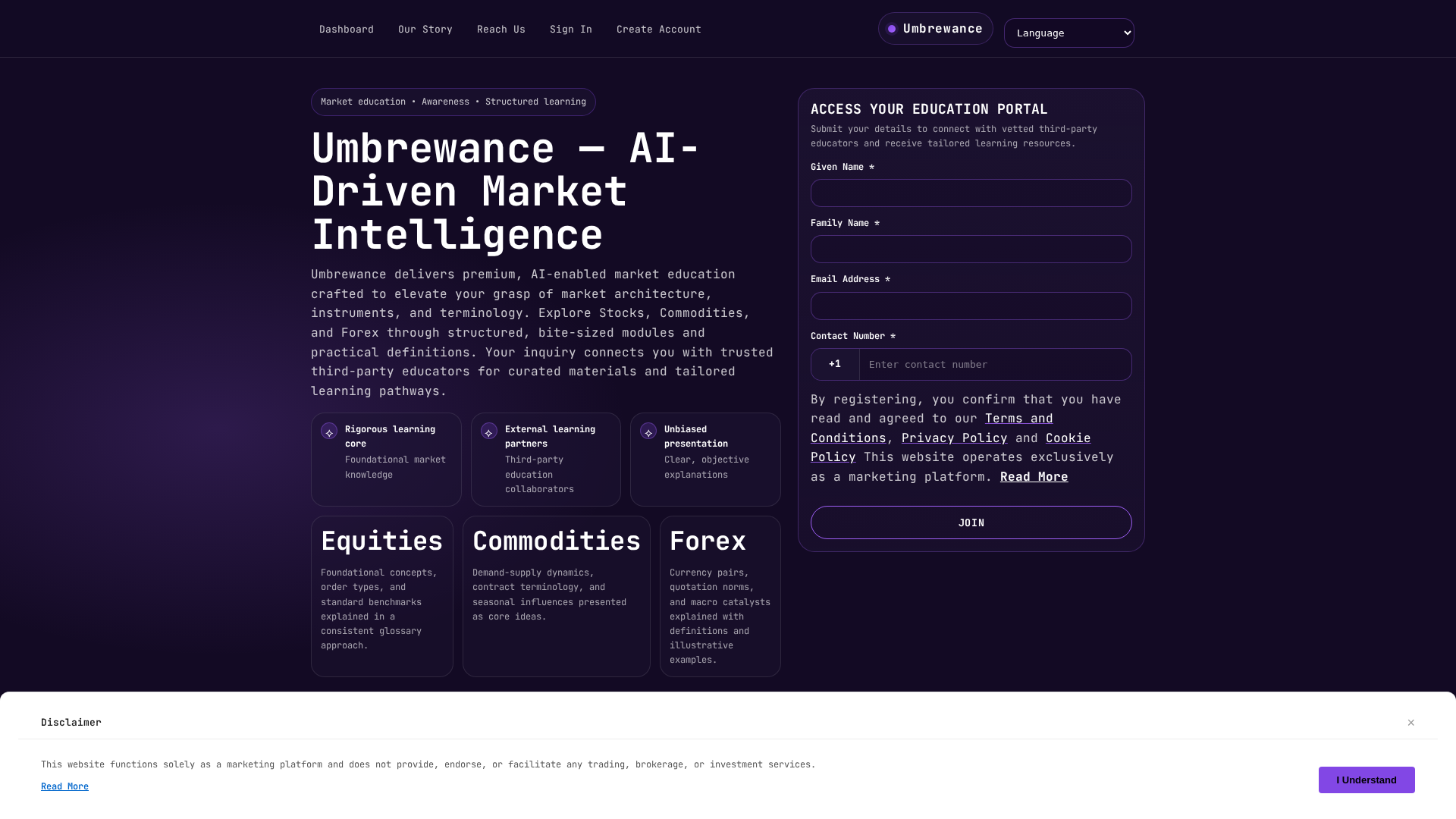
Task: Open the +1 country code selector
Action: pyautogui.click(x=835, y=365)
